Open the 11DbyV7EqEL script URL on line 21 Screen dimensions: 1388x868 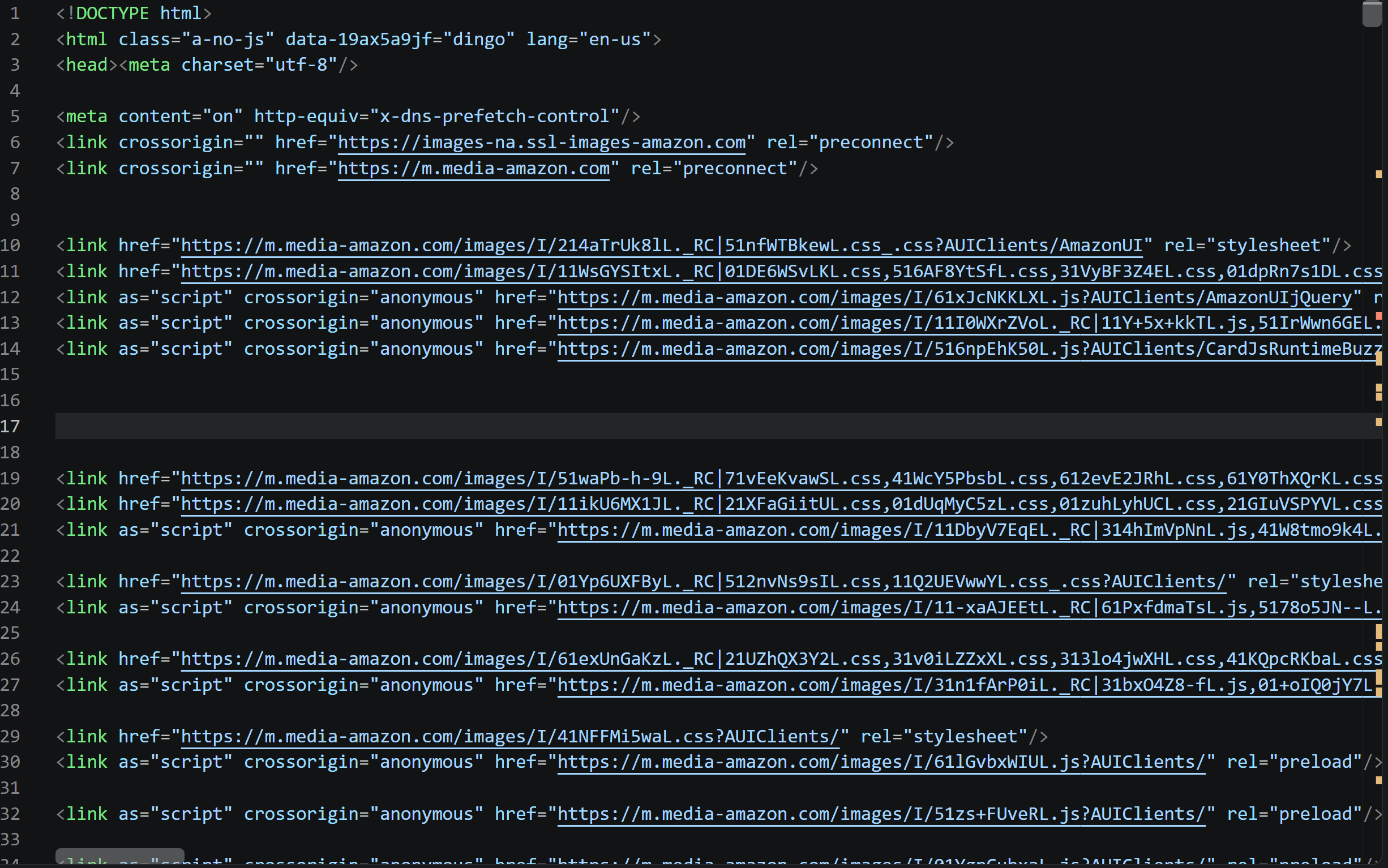tap(969, 530)
